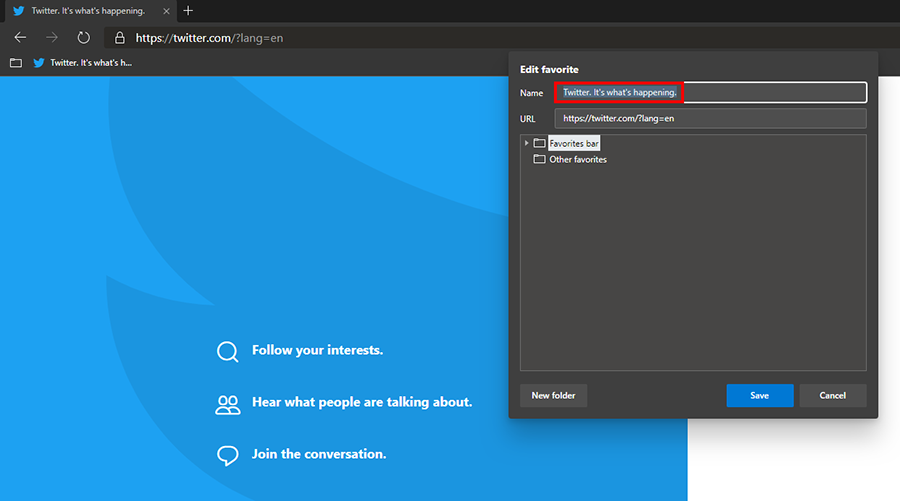Edit the favorite URL field
900x501 pixels.
[x=711, y=118]
